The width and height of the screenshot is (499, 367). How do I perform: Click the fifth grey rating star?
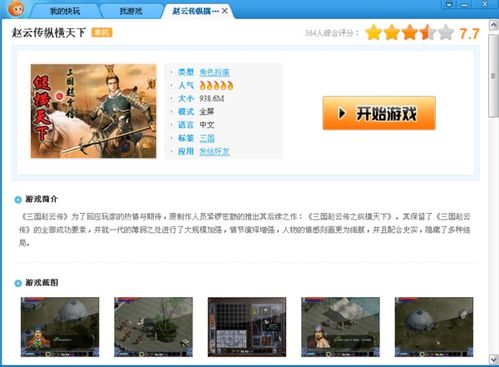(x=446, y=33)
